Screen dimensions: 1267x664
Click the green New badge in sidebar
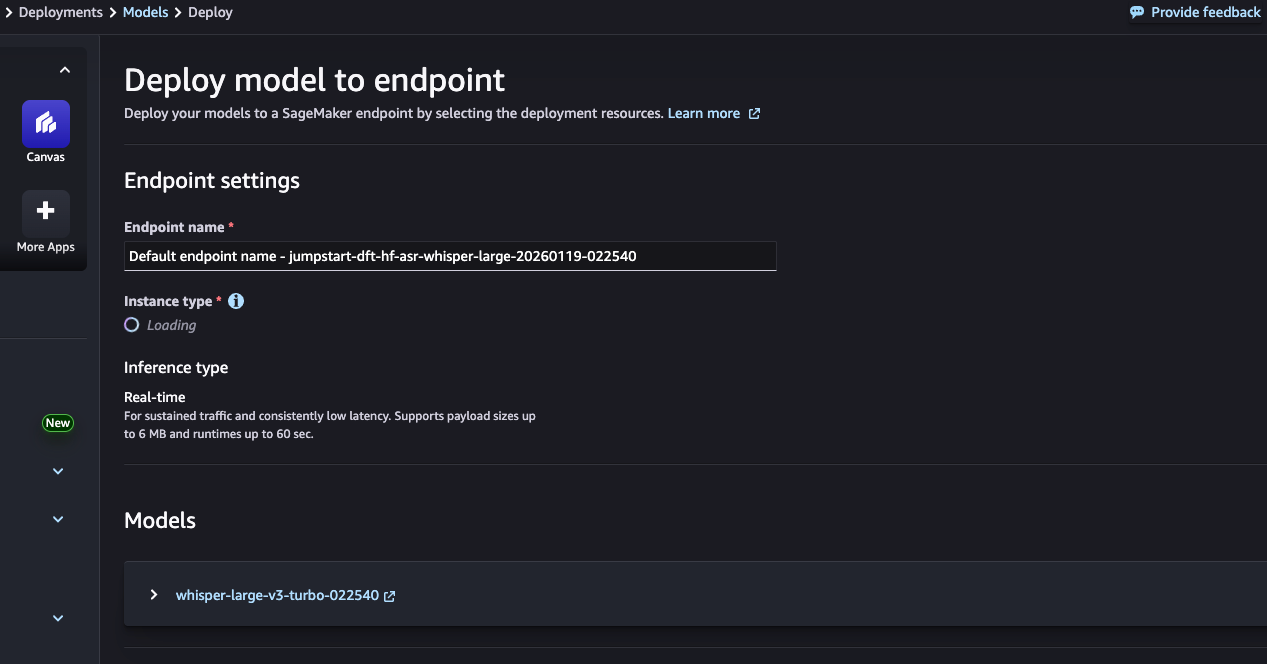pyautogui.click(x=58, y=423)
